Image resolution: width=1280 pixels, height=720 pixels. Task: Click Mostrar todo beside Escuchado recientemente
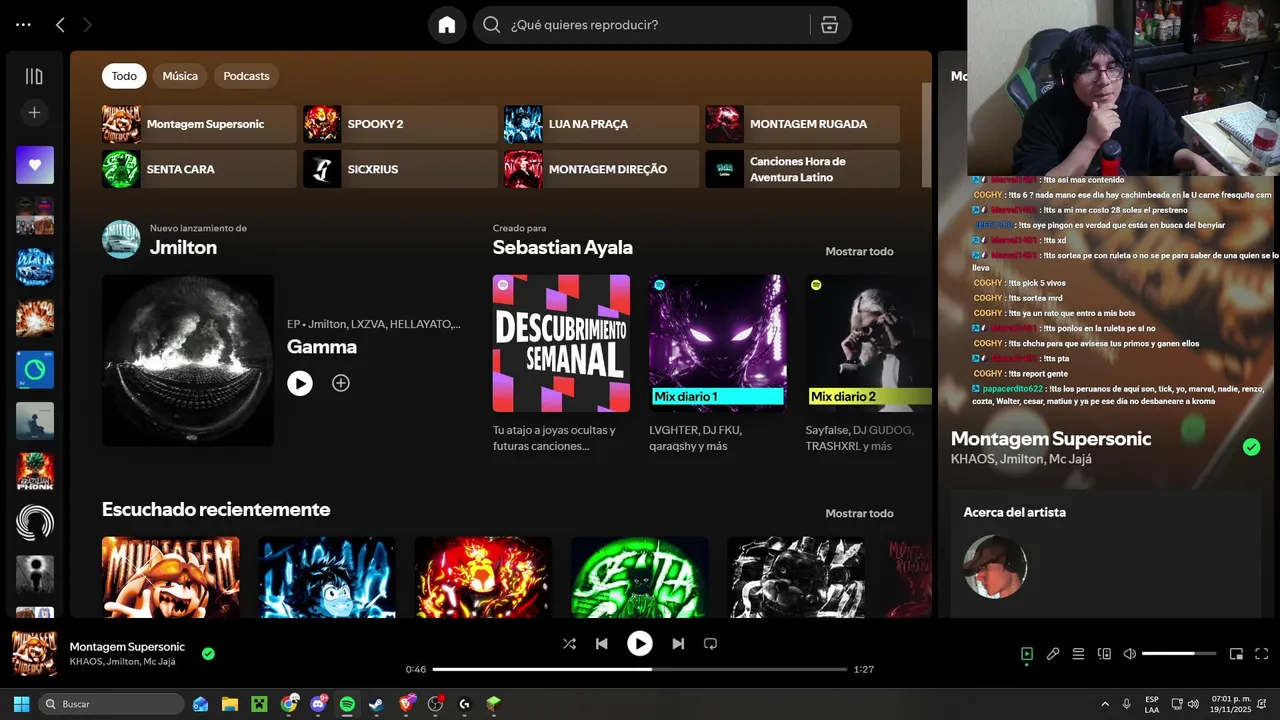click(859, 513)
